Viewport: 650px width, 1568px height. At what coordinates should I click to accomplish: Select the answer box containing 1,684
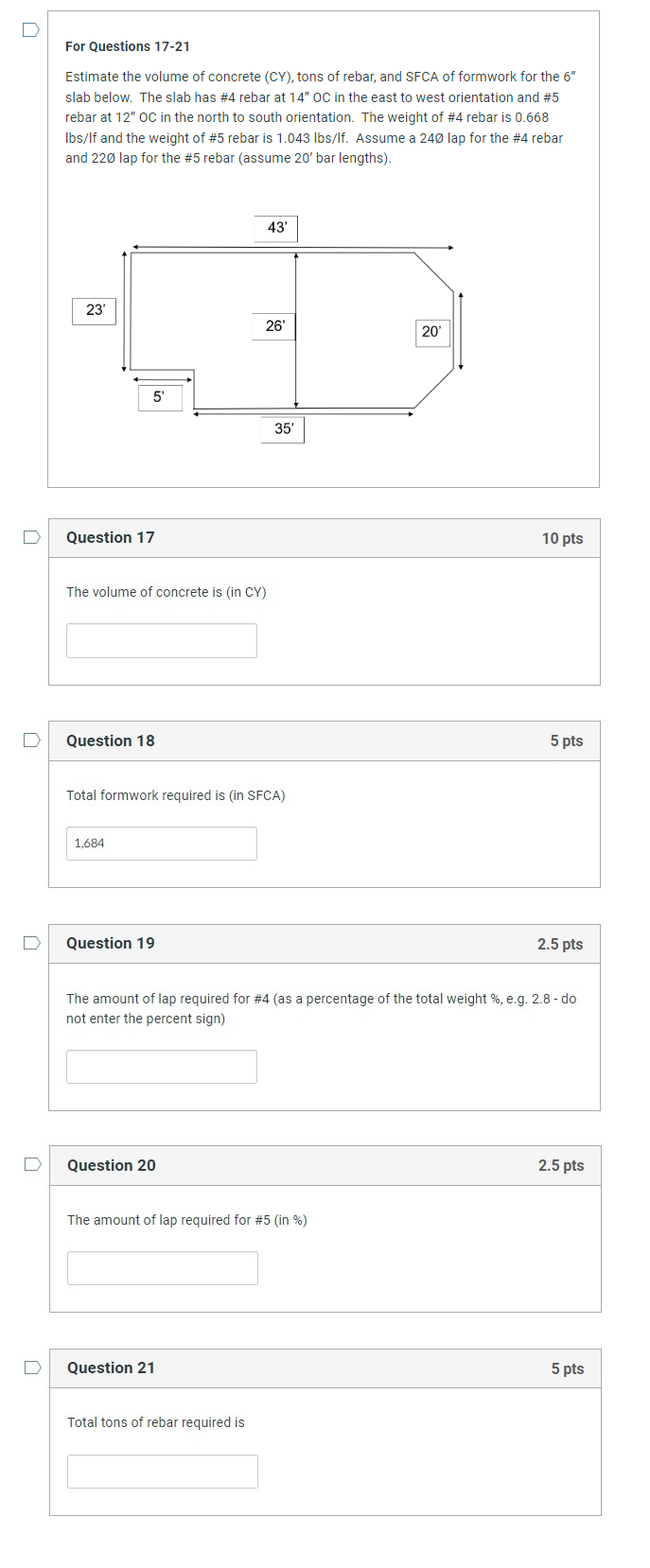tap(161, 843)
